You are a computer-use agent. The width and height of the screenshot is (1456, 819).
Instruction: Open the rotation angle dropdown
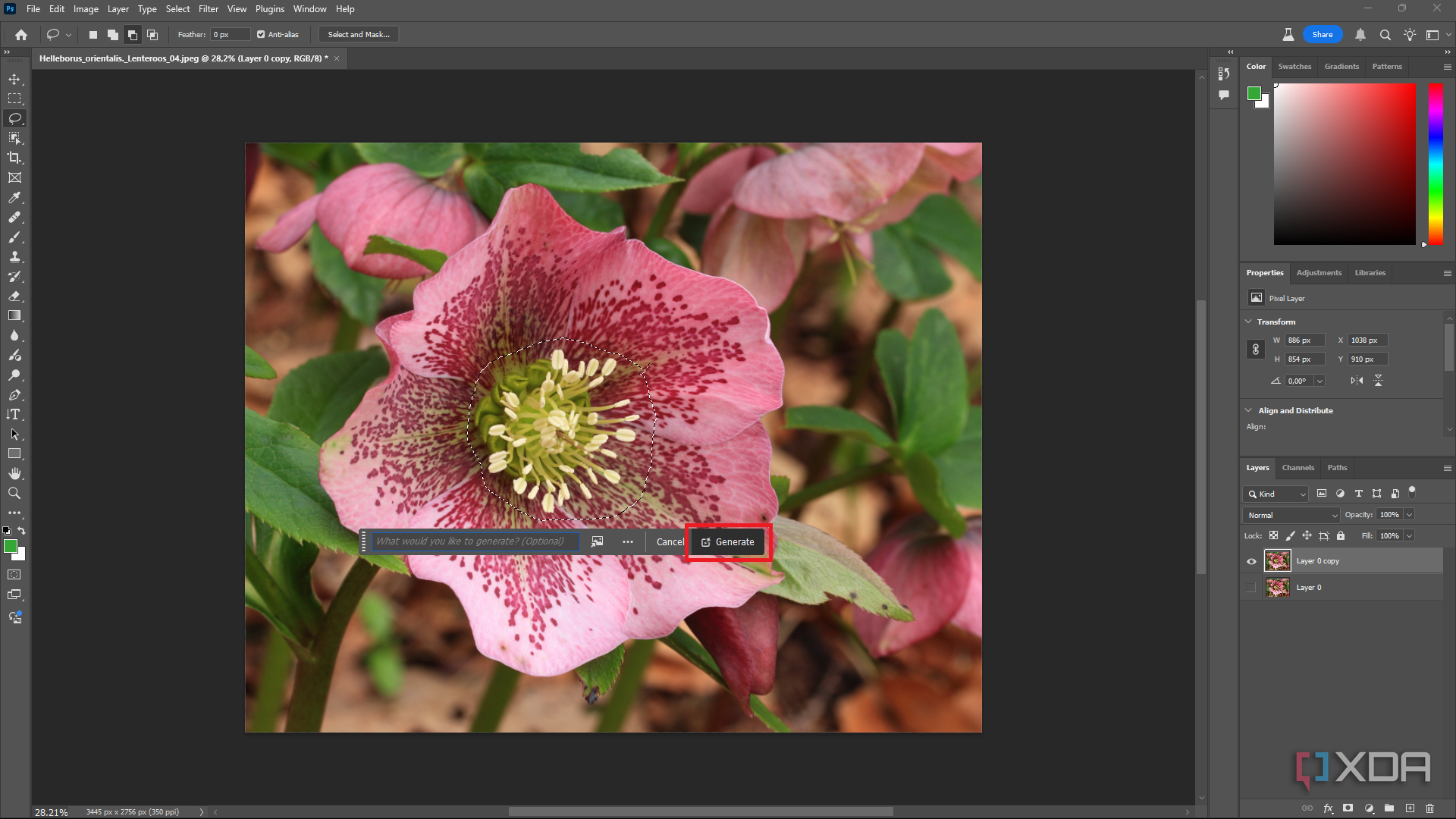(1320, 381)
